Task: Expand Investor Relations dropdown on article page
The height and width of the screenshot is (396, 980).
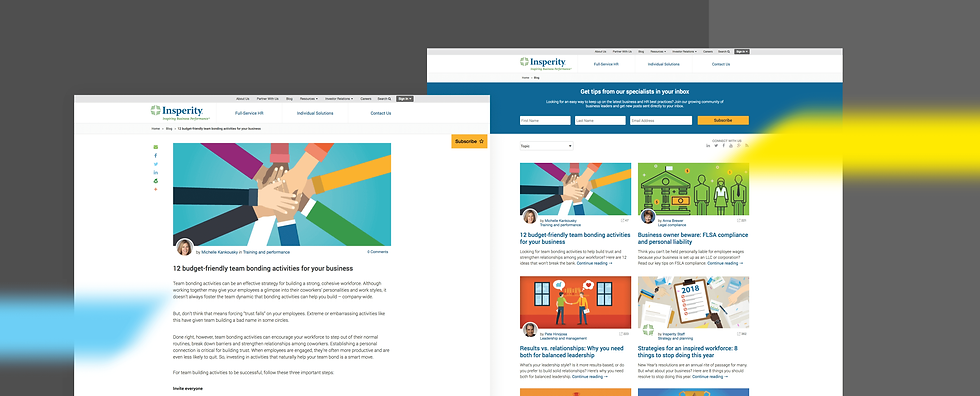Action: [x=339, y=99]
